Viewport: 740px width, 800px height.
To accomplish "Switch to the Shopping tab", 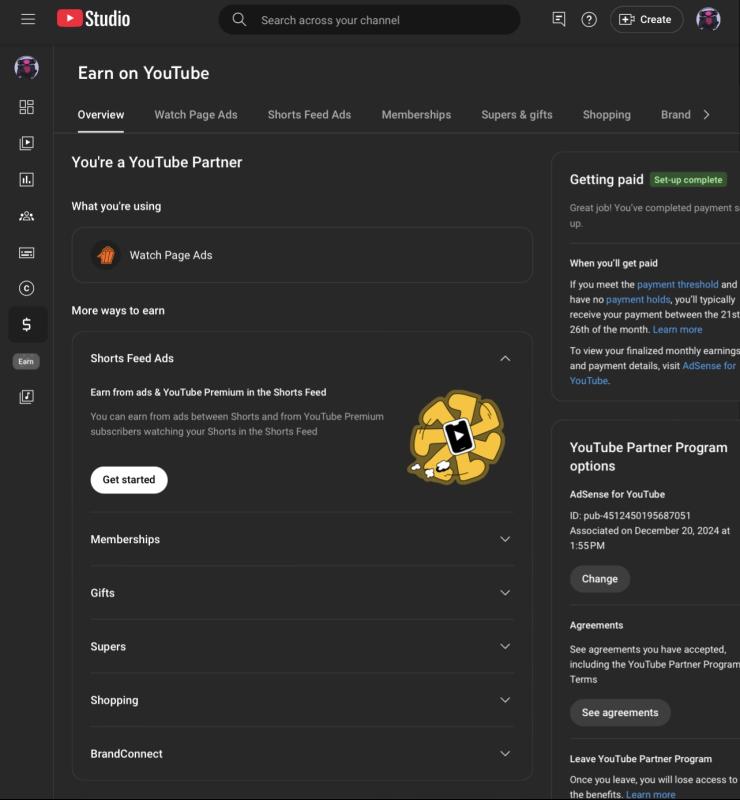I will tap(607, 115).
